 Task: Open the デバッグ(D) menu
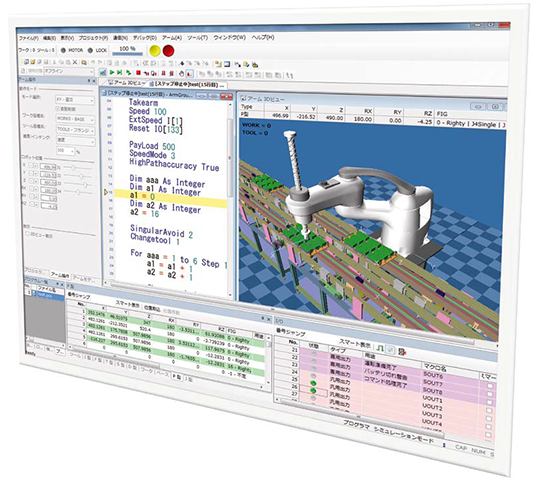[145, 38]
